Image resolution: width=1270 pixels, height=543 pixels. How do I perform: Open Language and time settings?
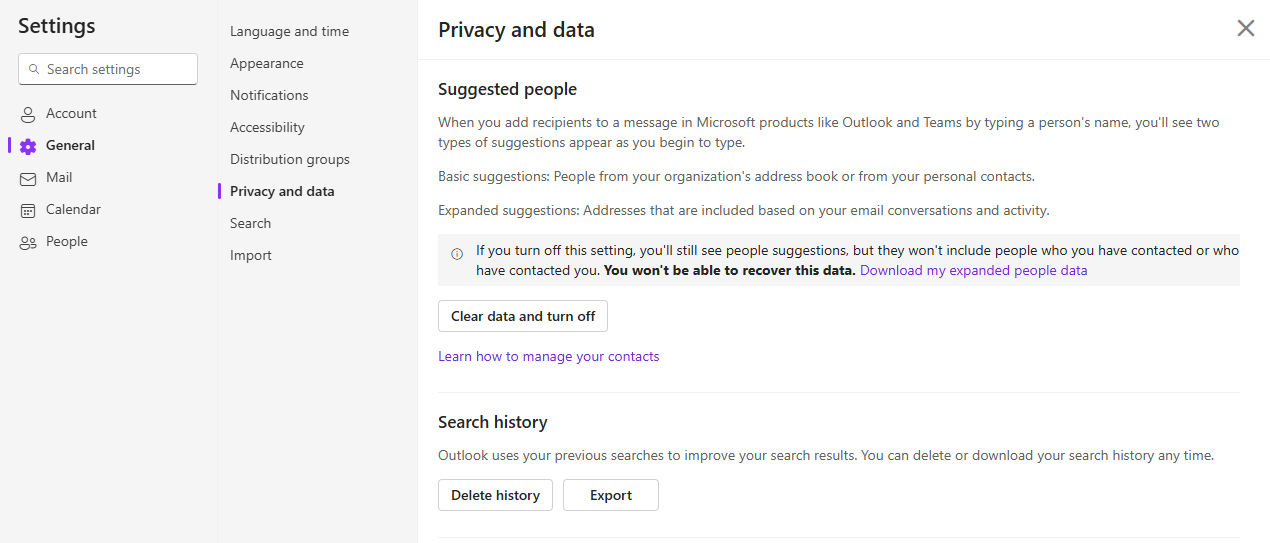pyautogui.click(x=289, y=31)
